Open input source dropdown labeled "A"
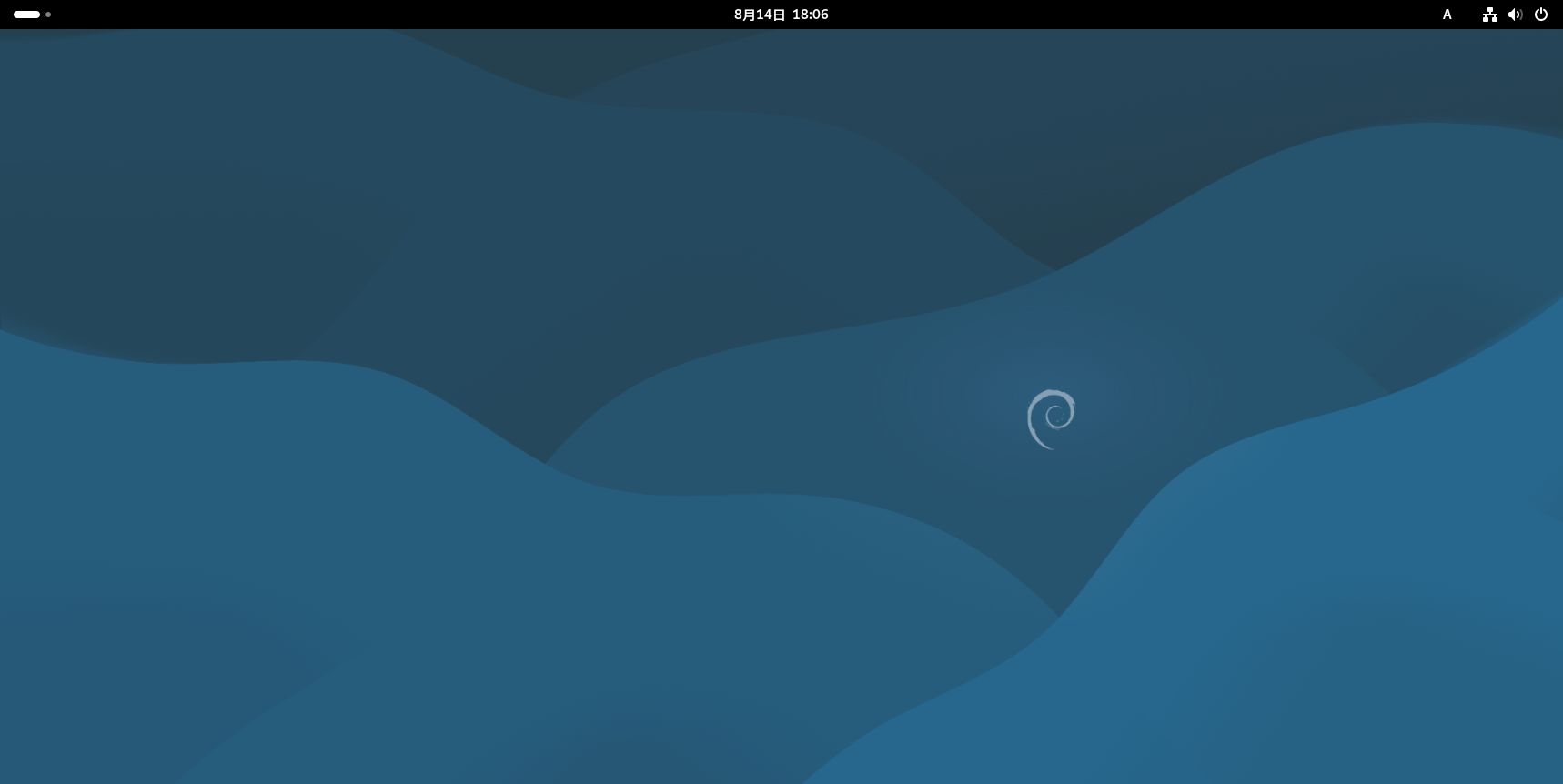The image size is (1563, 784). pos(1447,15)
